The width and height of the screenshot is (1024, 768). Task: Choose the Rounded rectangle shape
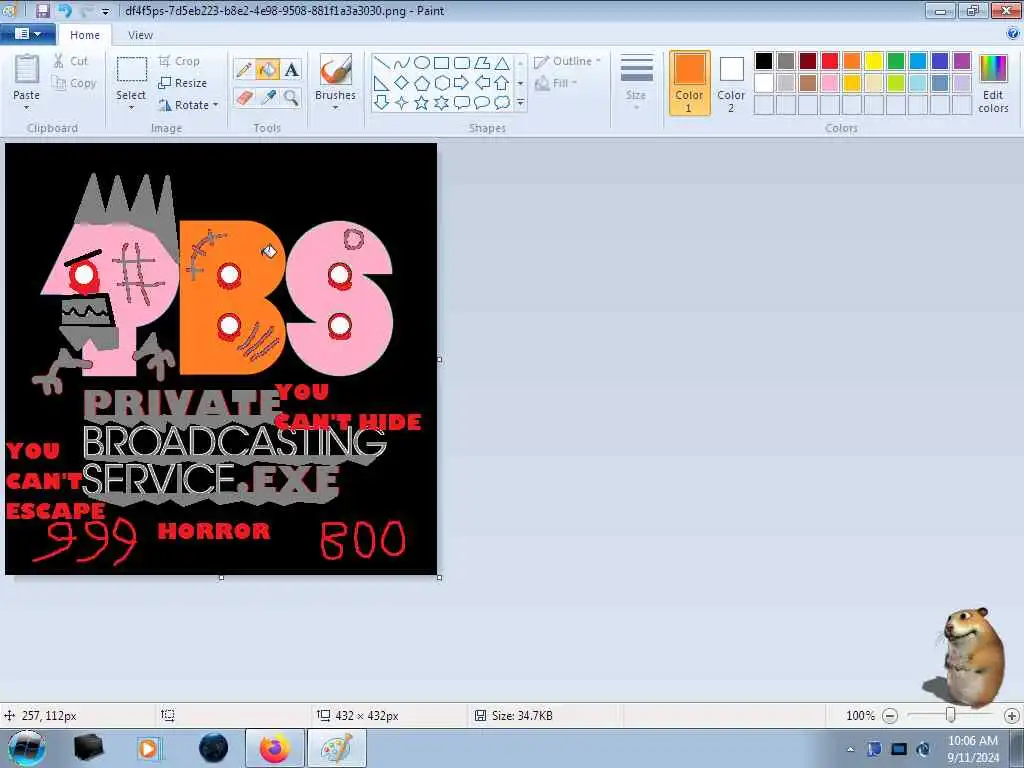pyautogui.click(x=462, y=63)
